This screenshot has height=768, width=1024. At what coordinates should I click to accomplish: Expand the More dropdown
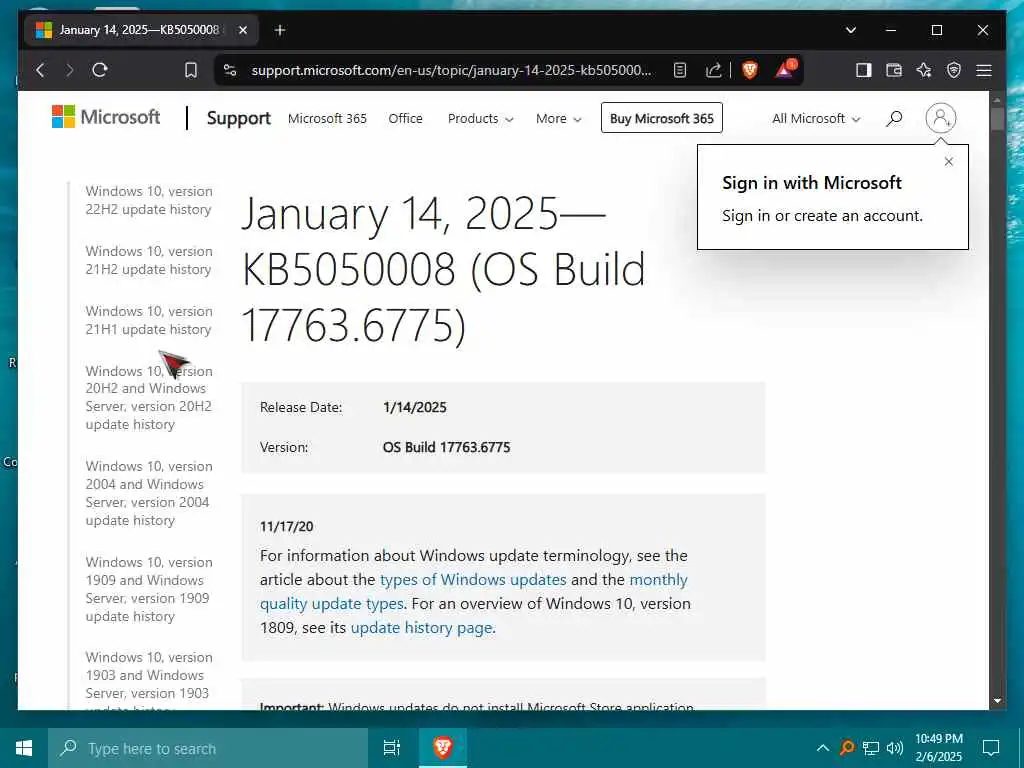(558, 118)
